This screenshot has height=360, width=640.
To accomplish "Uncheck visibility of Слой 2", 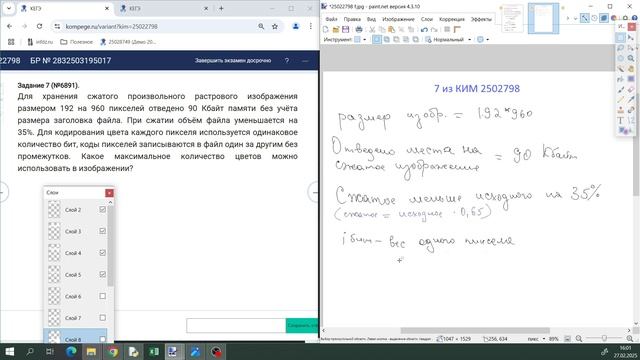I will click(x=102, y=209).
